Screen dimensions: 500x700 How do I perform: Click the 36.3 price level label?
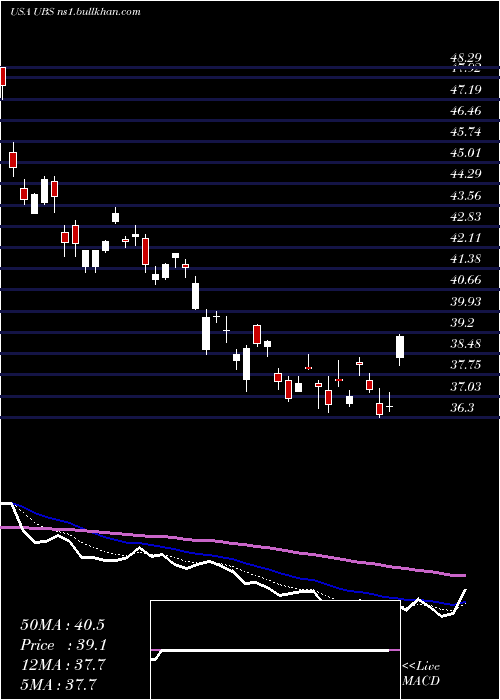(x=462, y=408)
